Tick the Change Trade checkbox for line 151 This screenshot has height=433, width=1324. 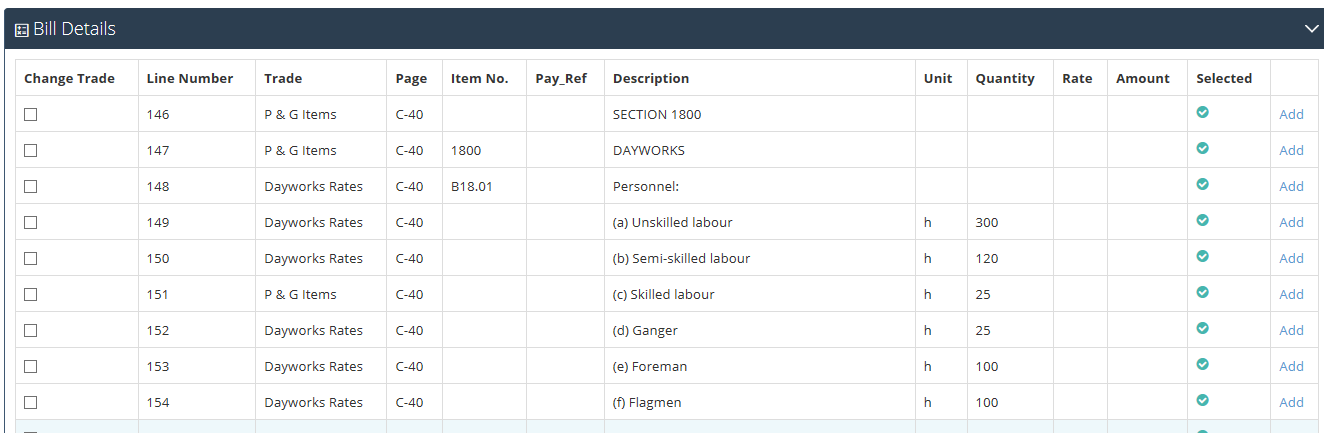31,294
